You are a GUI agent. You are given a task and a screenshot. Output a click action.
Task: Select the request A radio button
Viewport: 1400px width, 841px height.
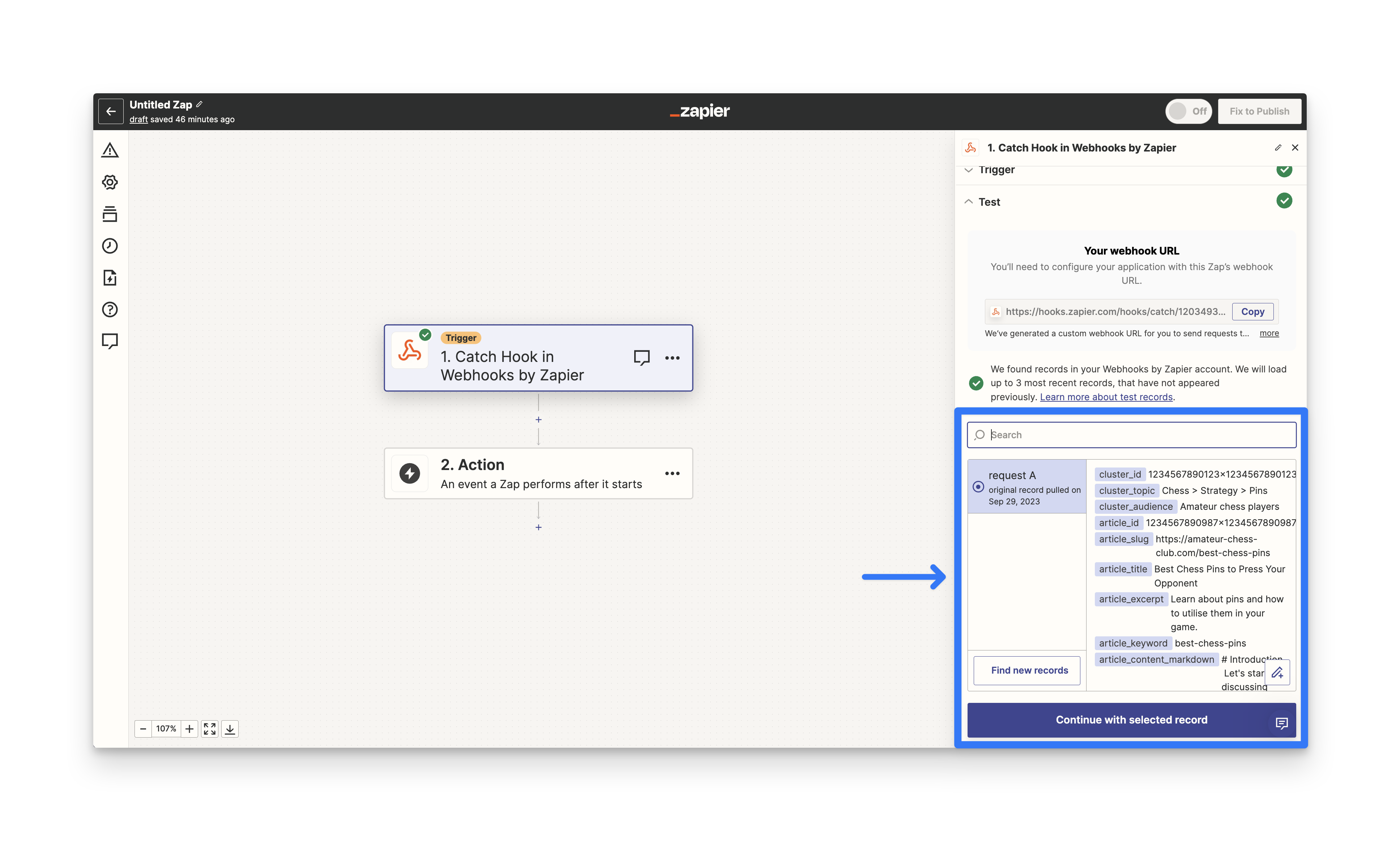point(978,487)
